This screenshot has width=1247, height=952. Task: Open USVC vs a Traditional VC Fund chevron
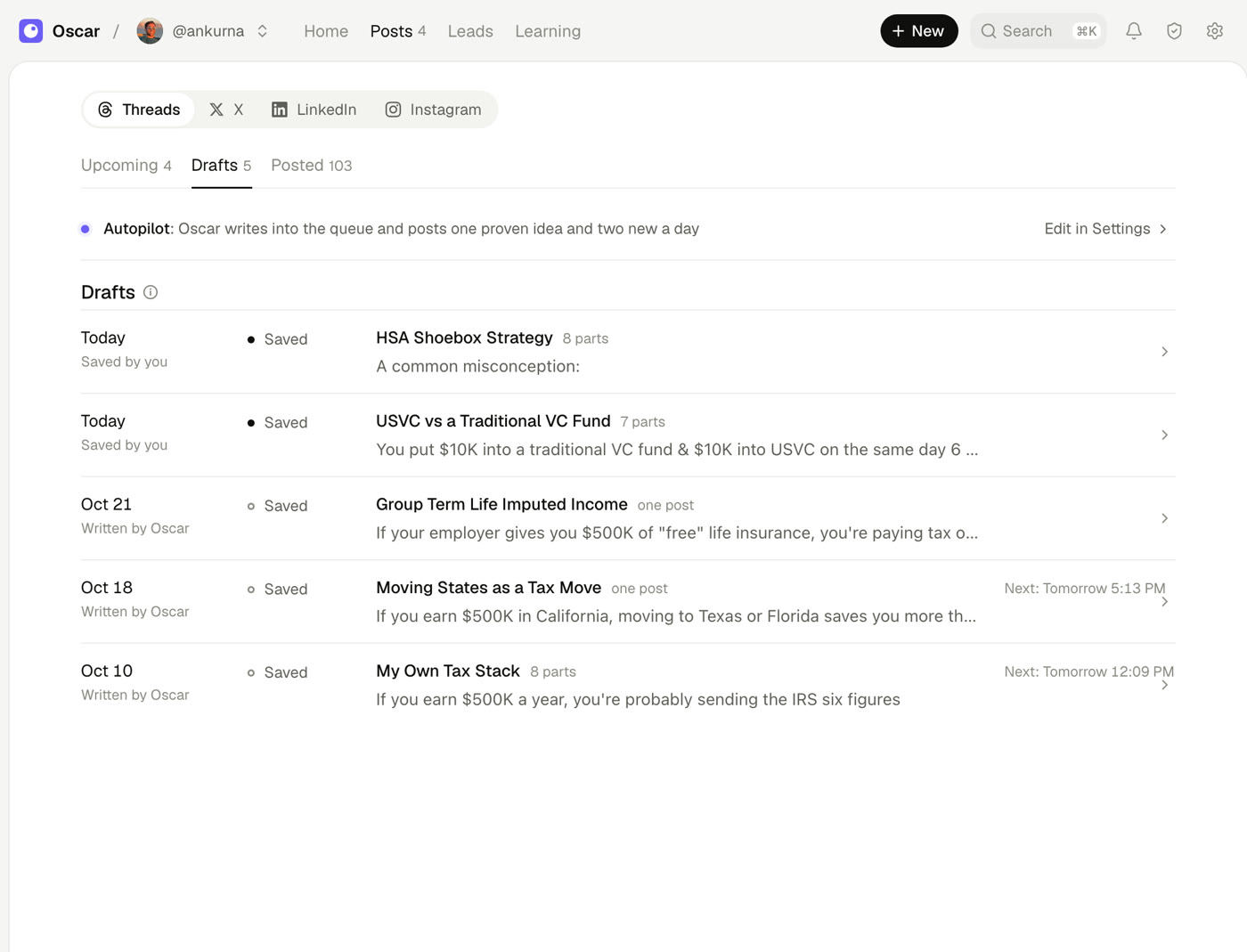click(1164, 435)
